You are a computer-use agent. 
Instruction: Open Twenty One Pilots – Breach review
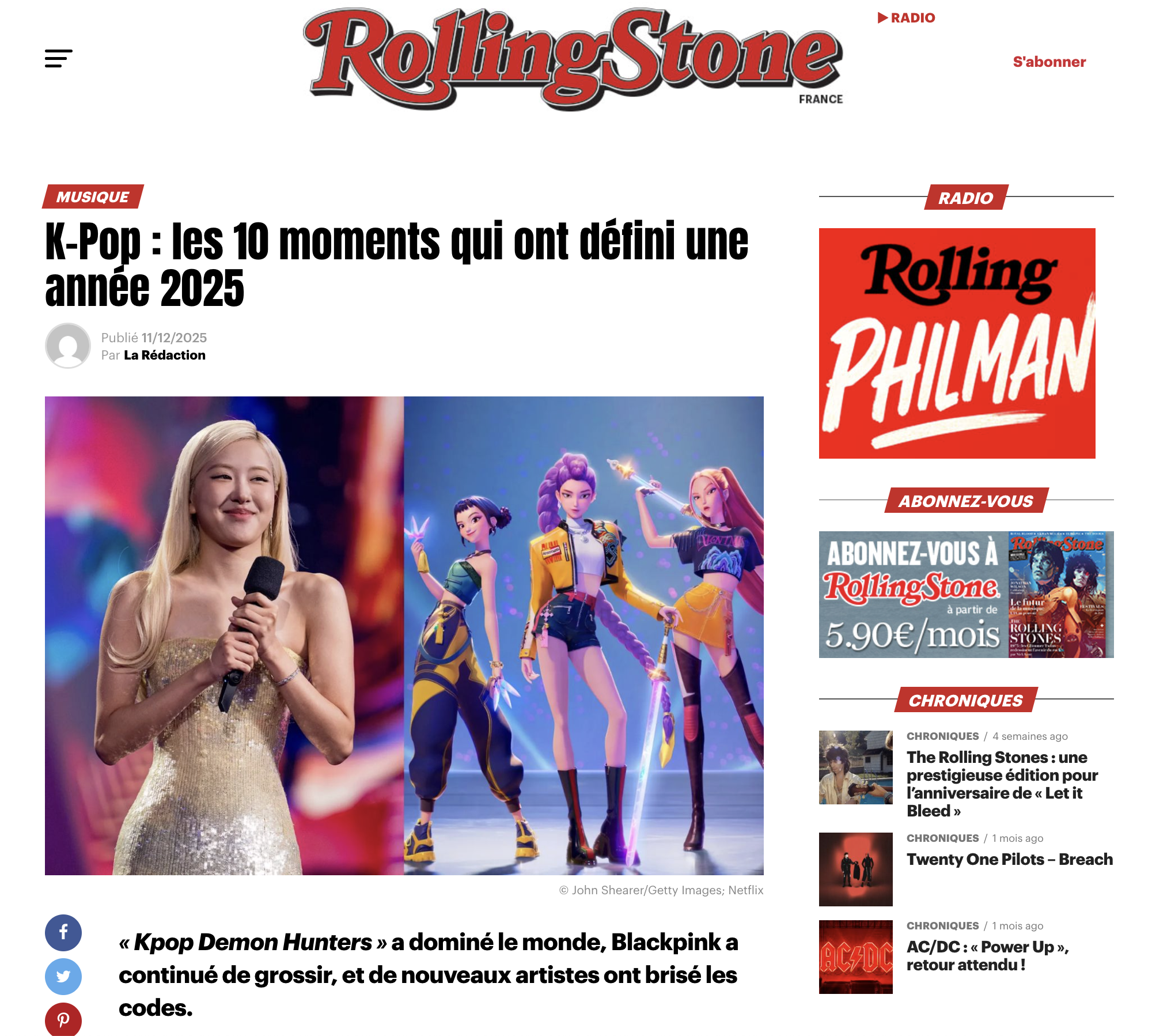click(x=1010, y=859)
